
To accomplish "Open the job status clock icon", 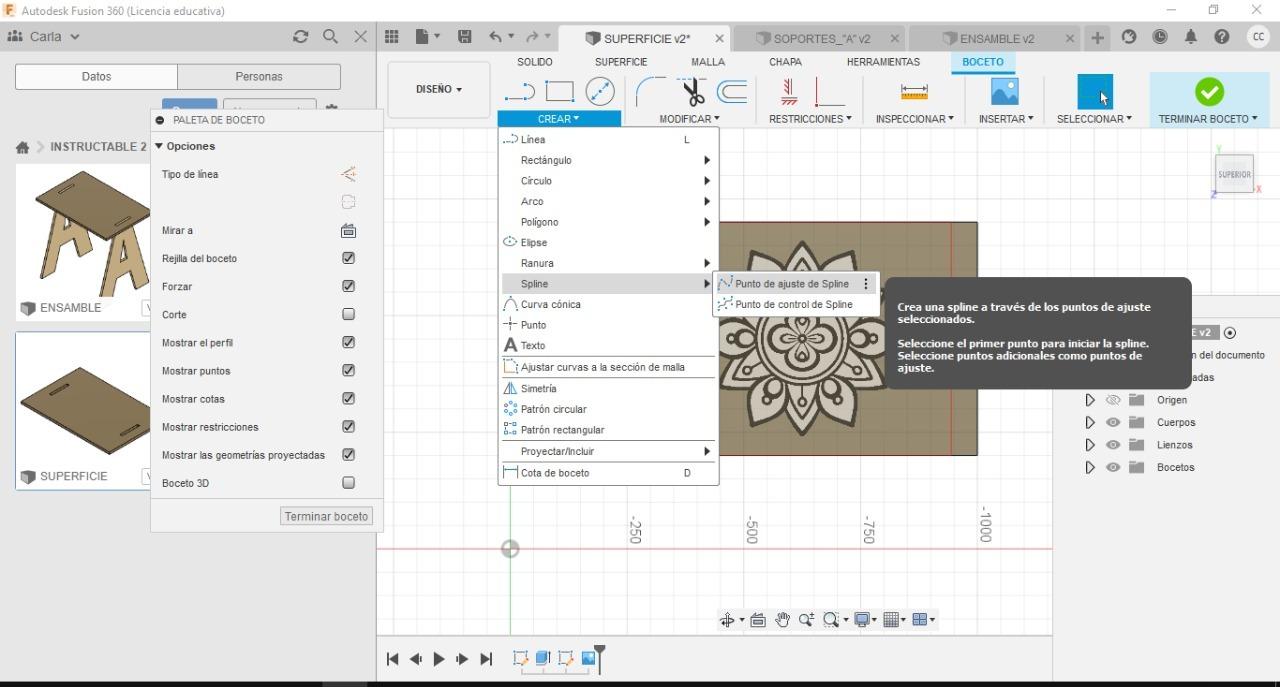I will click(1160, 37).
